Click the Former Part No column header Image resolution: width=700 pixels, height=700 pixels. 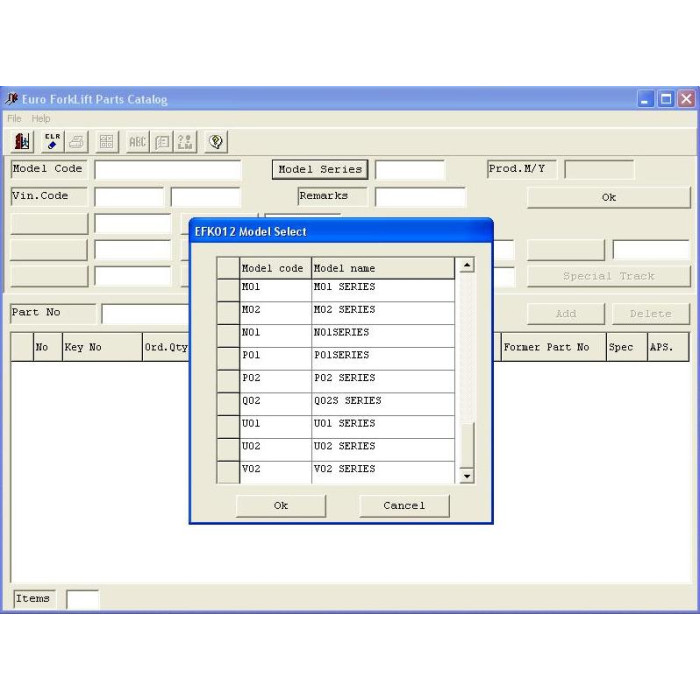[554, 347]
